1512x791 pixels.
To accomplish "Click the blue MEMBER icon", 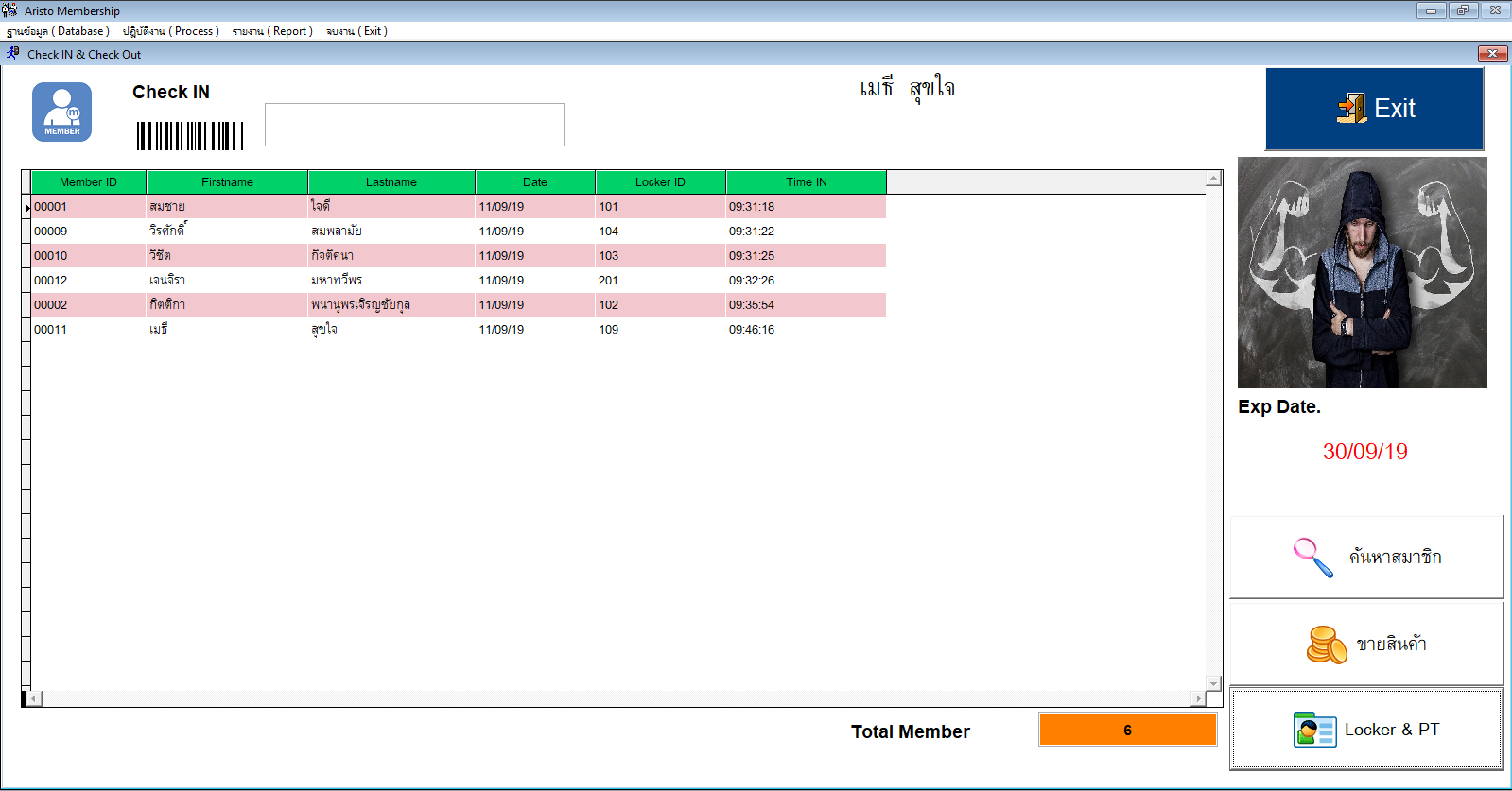I will 61,112.
